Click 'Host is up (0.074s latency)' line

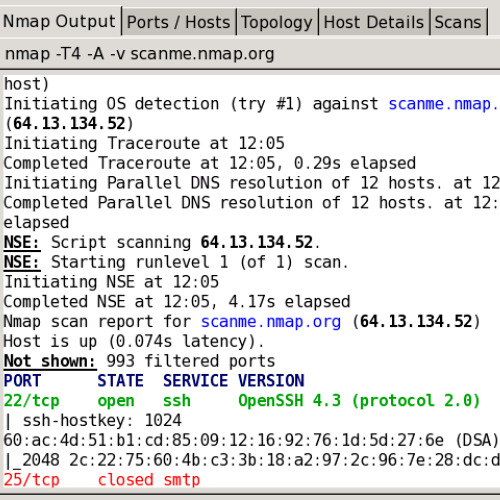tap(134, 342)
